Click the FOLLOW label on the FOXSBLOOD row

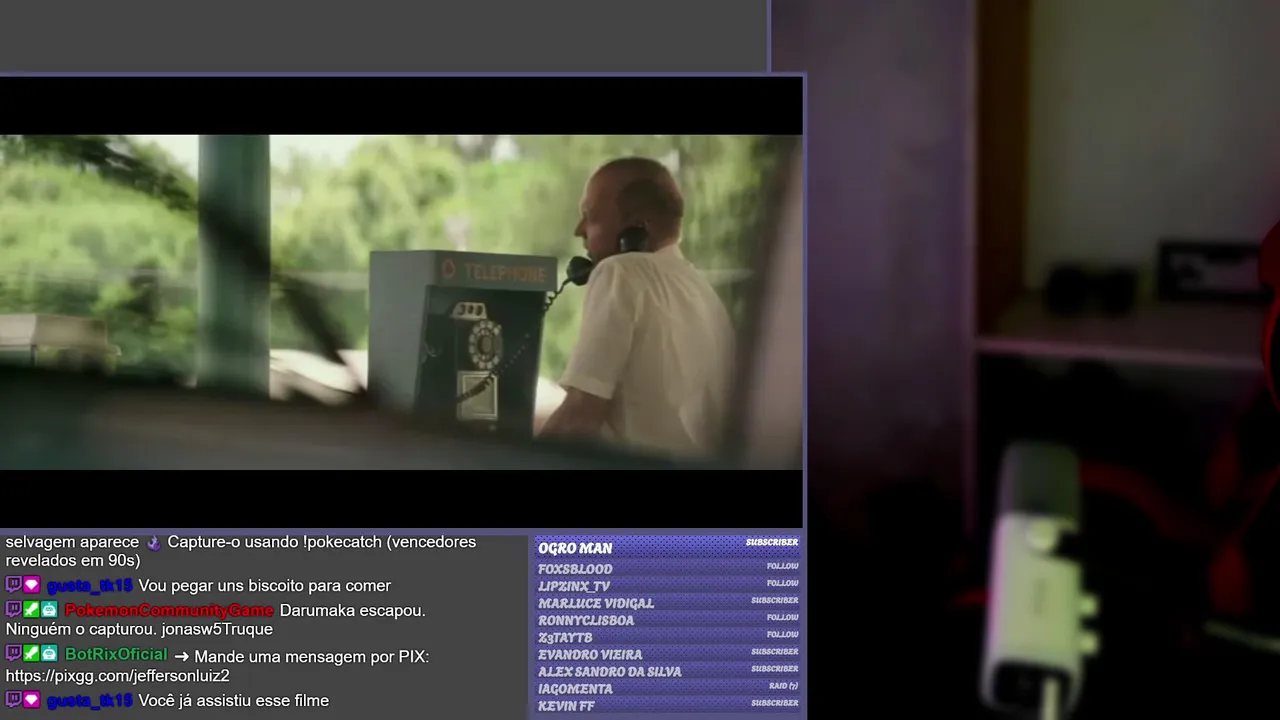783,566
